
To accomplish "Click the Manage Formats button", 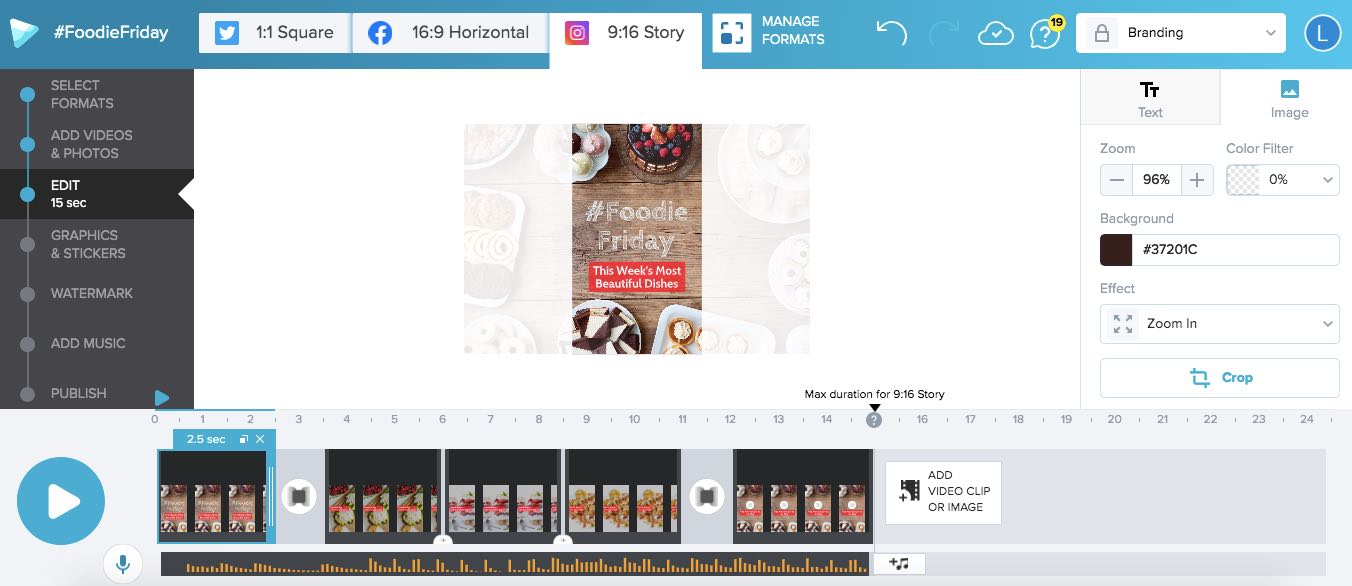I will point(769,32).
